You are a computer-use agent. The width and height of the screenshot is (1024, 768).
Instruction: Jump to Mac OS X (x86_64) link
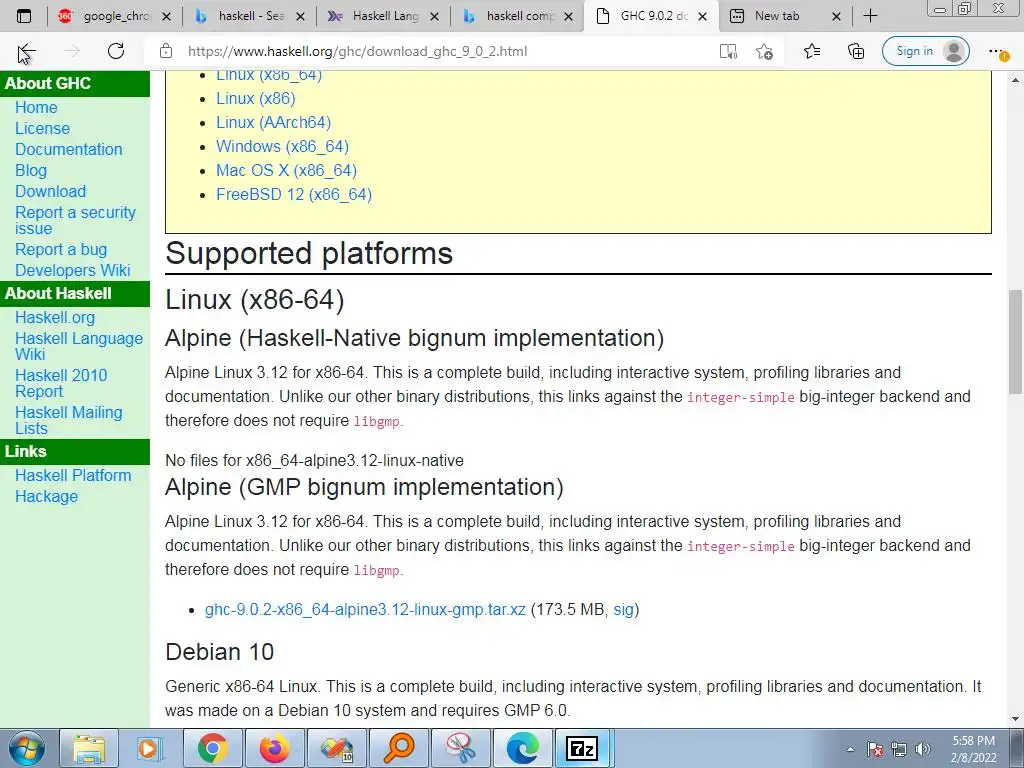(x=287, y=170)
